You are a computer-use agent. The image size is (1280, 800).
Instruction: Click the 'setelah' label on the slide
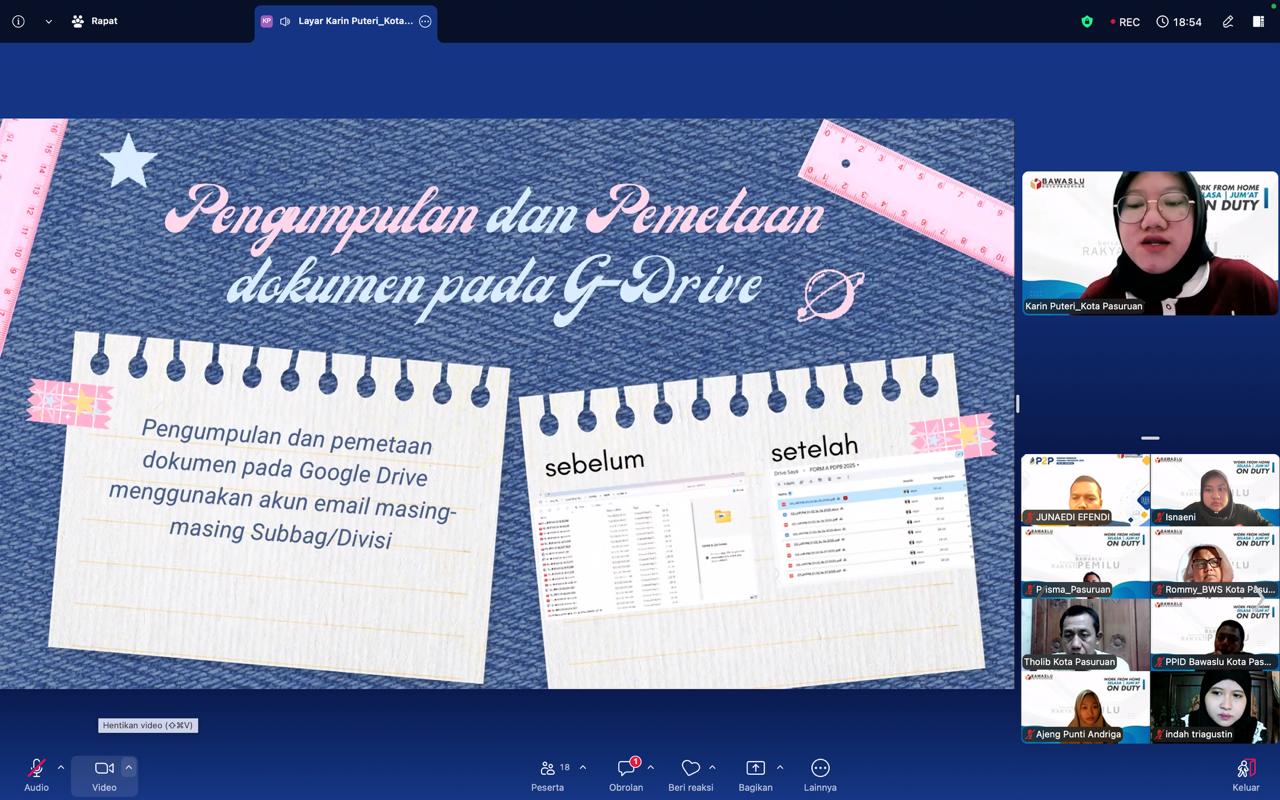coord(814,446)
